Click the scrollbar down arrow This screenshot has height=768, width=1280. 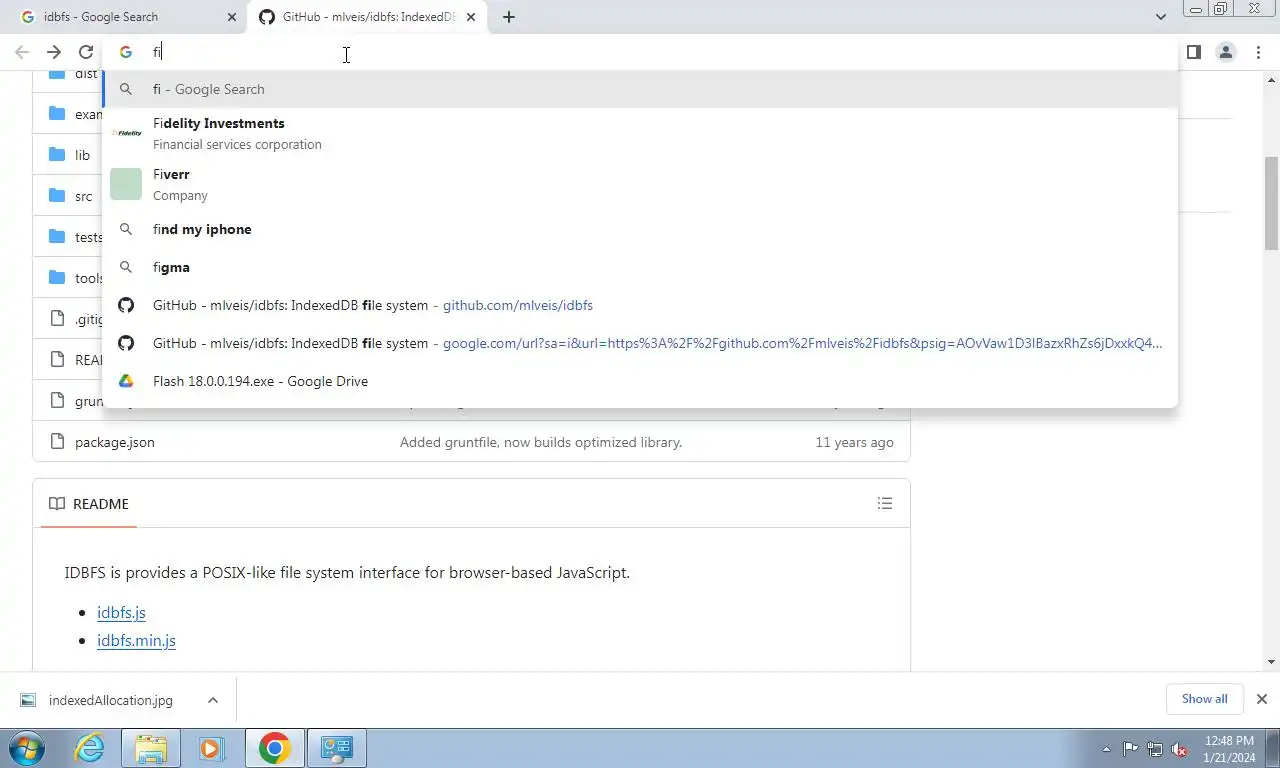pos(1271,662)
